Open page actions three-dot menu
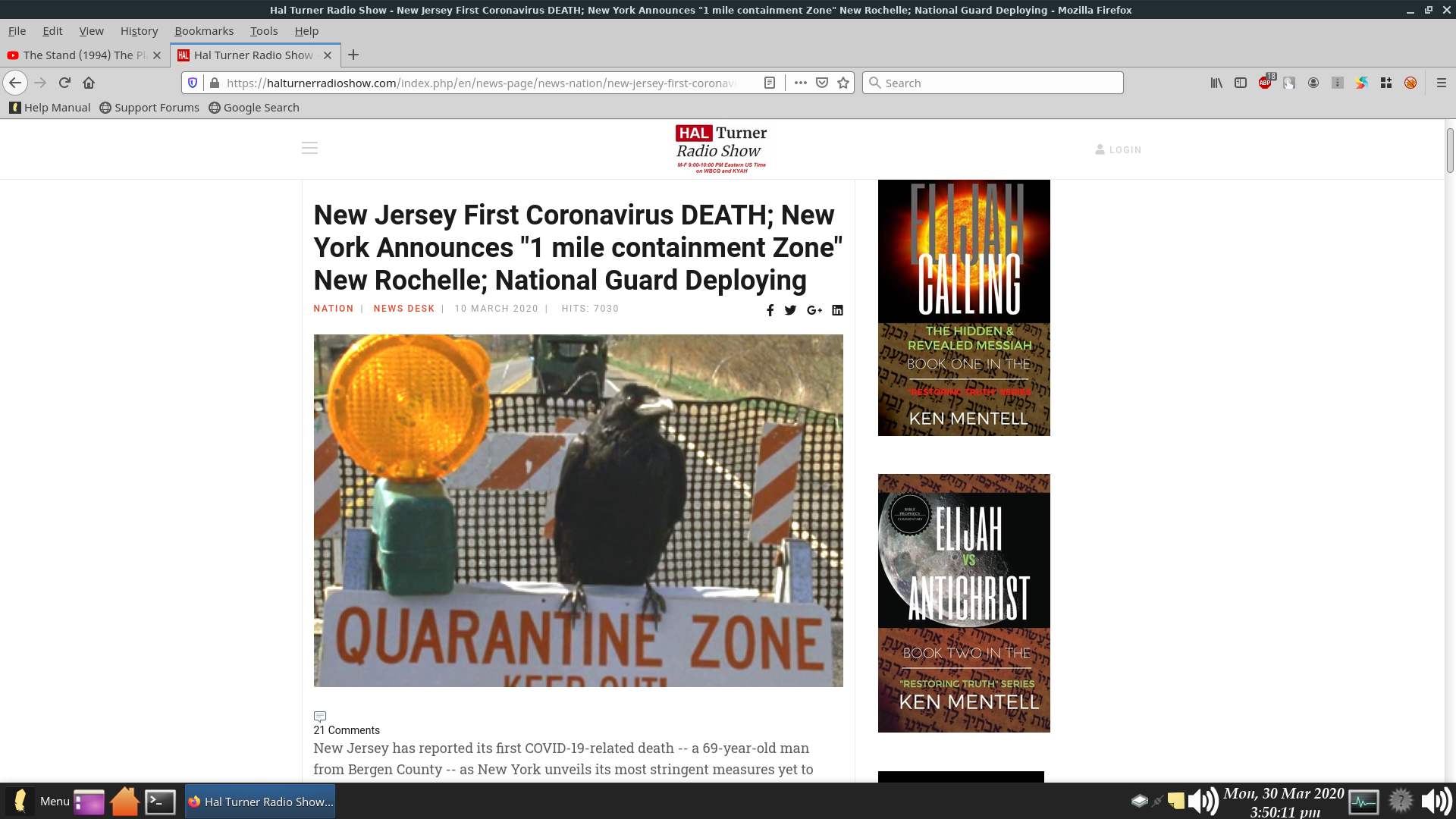The width and height of the screenshot is (1456, 819). (800, 83)
